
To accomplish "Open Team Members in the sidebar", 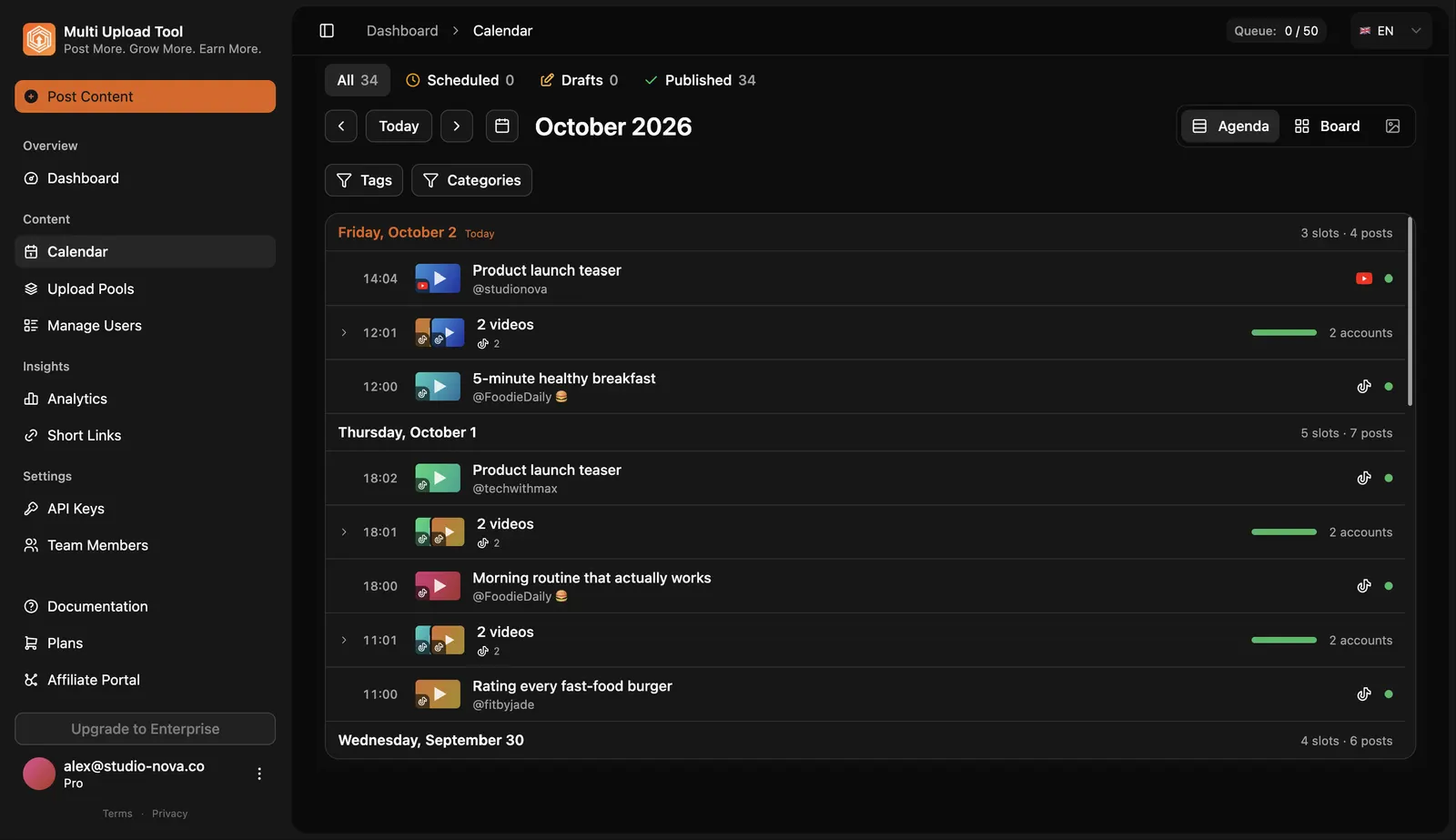I will point(145,545).
